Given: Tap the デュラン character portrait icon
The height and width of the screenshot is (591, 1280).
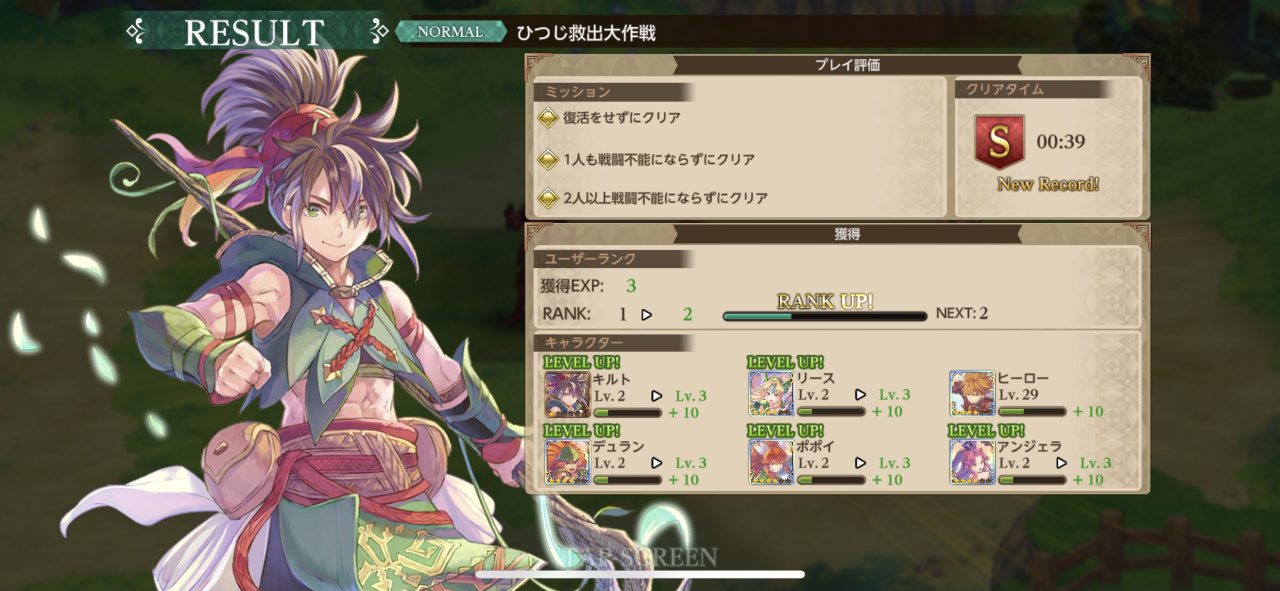Looking at the screenshot, I should point(567,462).
